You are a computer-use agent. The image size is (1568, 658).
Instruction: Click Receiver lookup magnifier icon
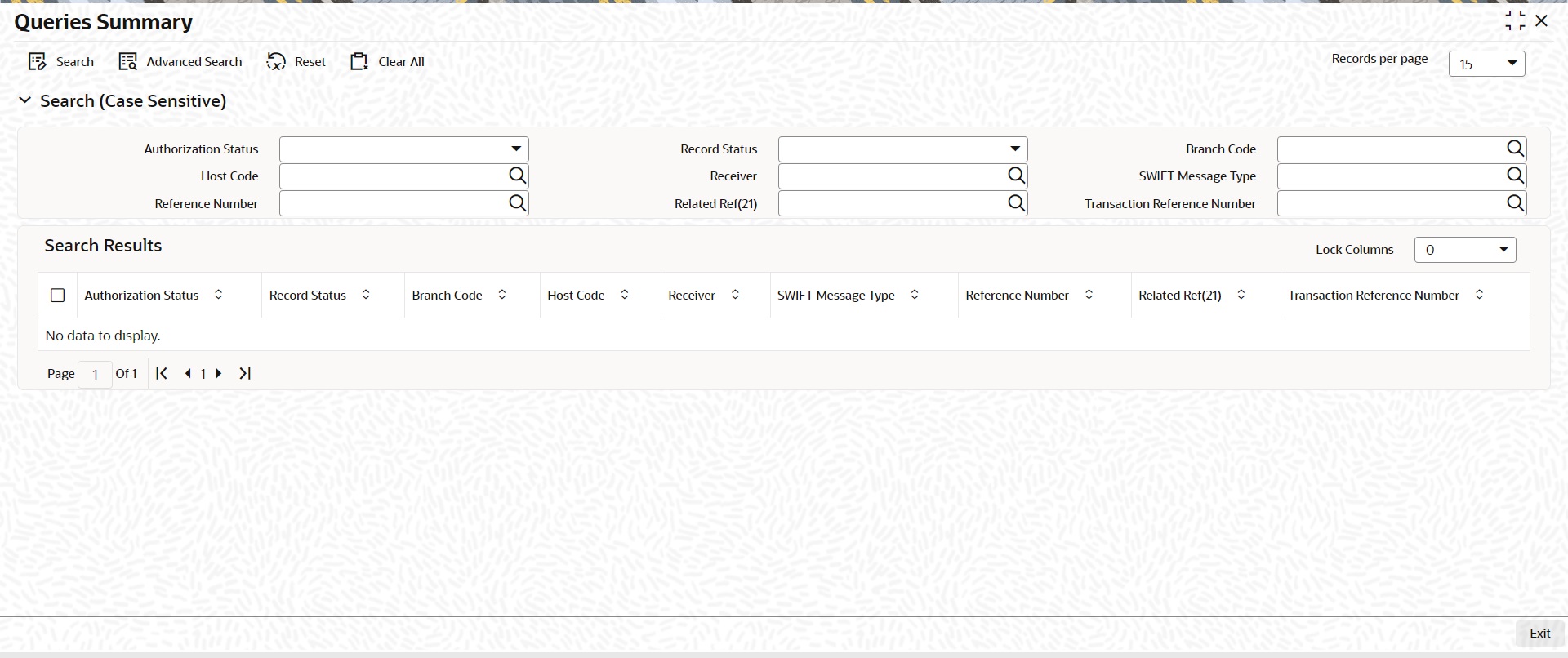pyautogui.click(x=1016, y=176)
